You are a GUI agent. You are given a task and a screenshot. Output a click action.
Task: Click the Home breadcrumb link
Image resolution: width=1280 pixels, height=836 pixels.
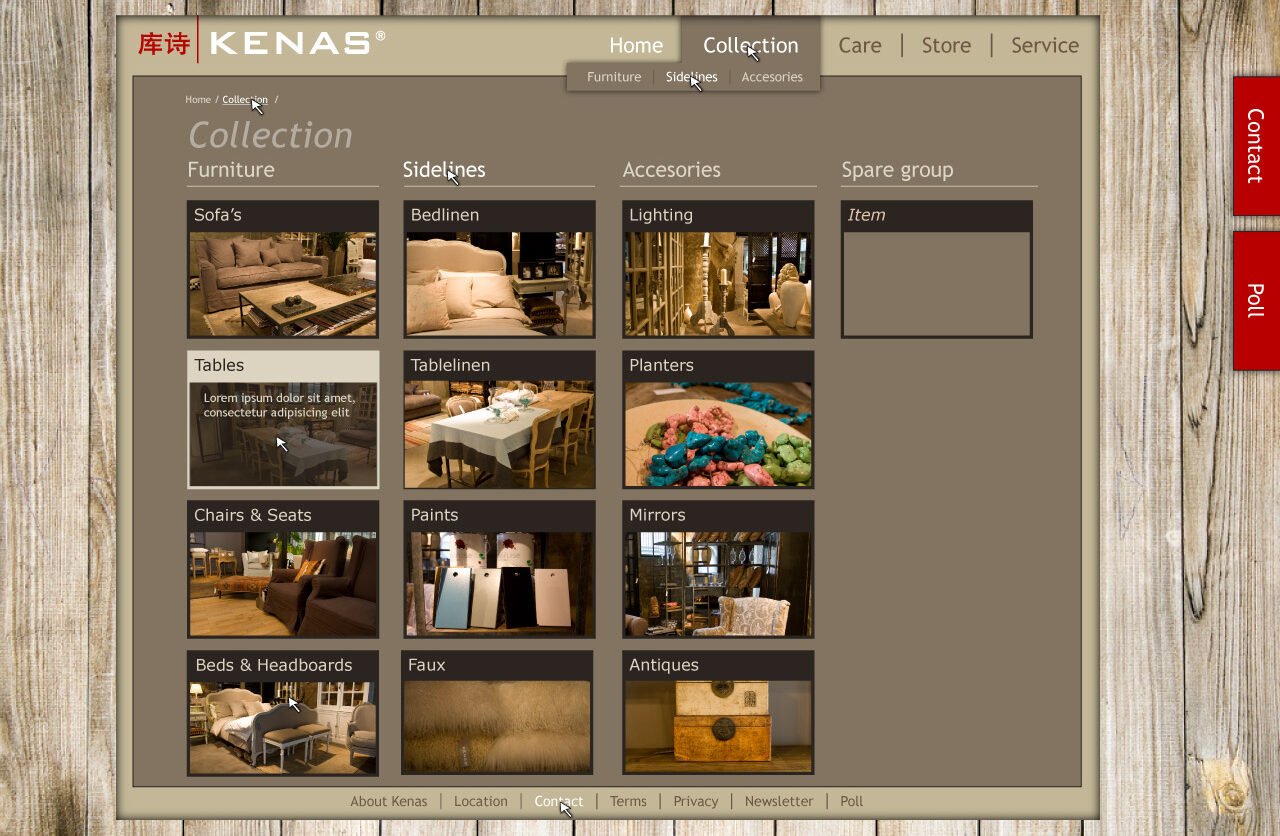(x=198, y=100)
